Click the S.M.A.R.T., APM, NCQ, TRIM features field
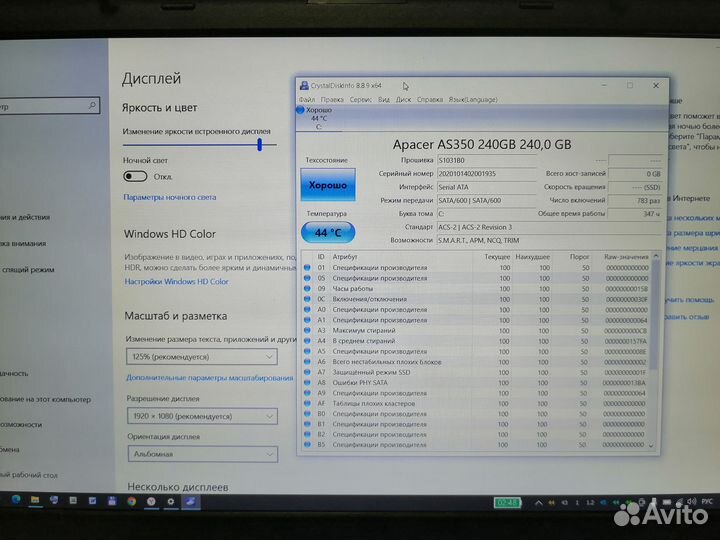This screenshot has height=540, width=720. [549, 240]
